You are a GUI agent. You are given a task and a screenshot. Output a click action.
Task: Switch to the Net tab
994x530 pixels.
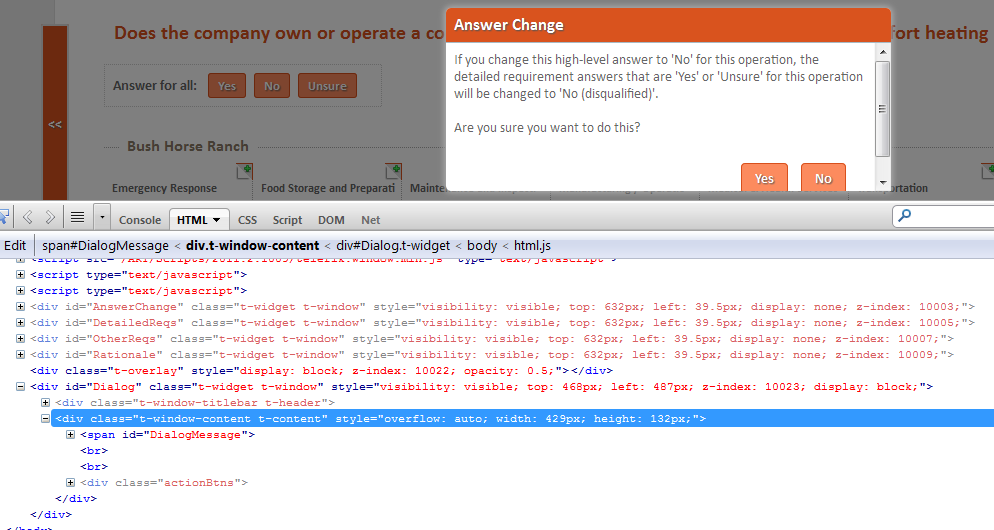[370, 220]
